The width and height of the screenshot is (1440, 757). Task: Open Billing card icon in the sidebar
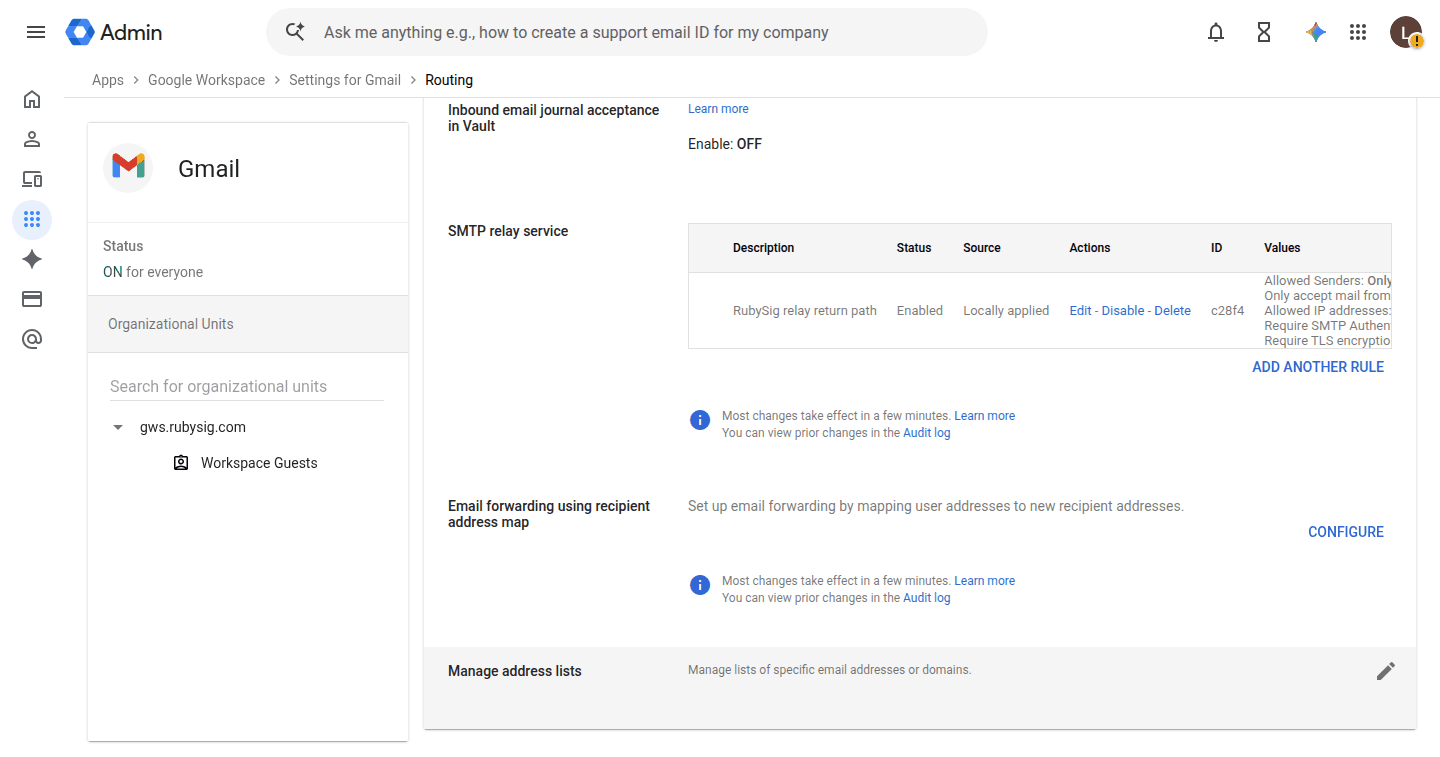[32, 299]
